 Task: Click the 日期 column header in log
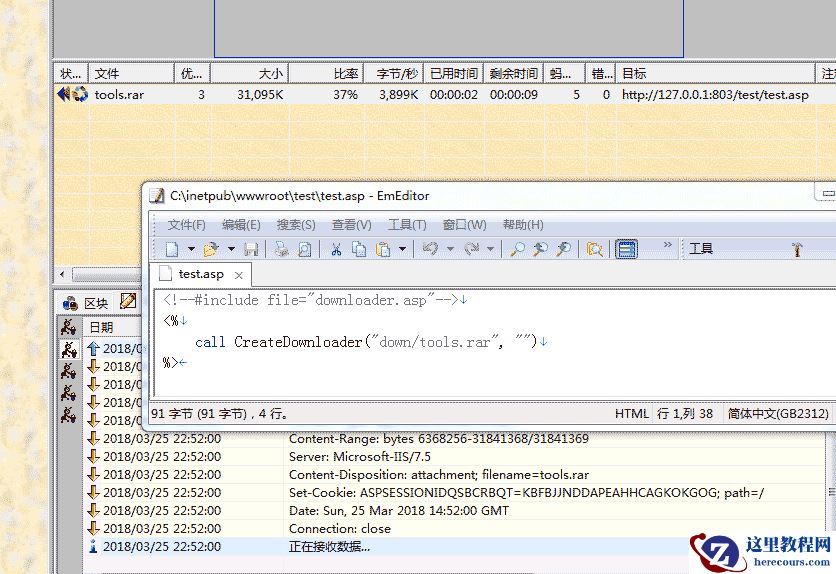pos(101,327)
